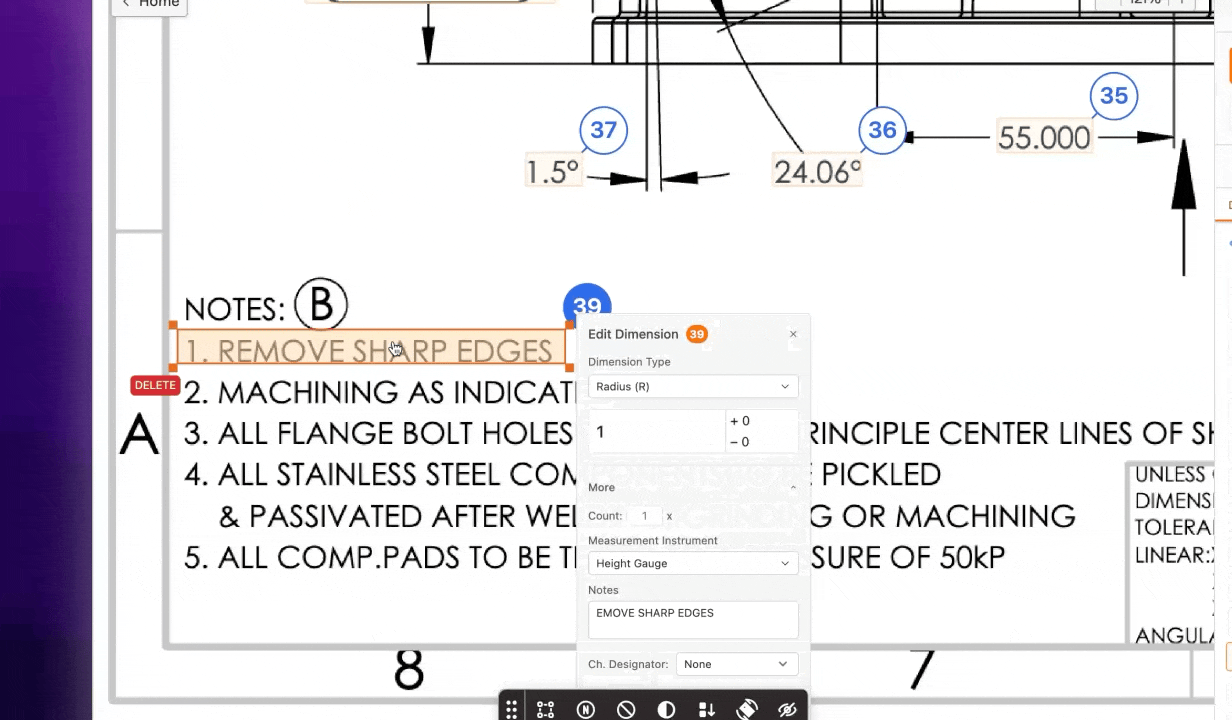
Task: Select balloon 35 on the drawing
Action: point(1114,95)
